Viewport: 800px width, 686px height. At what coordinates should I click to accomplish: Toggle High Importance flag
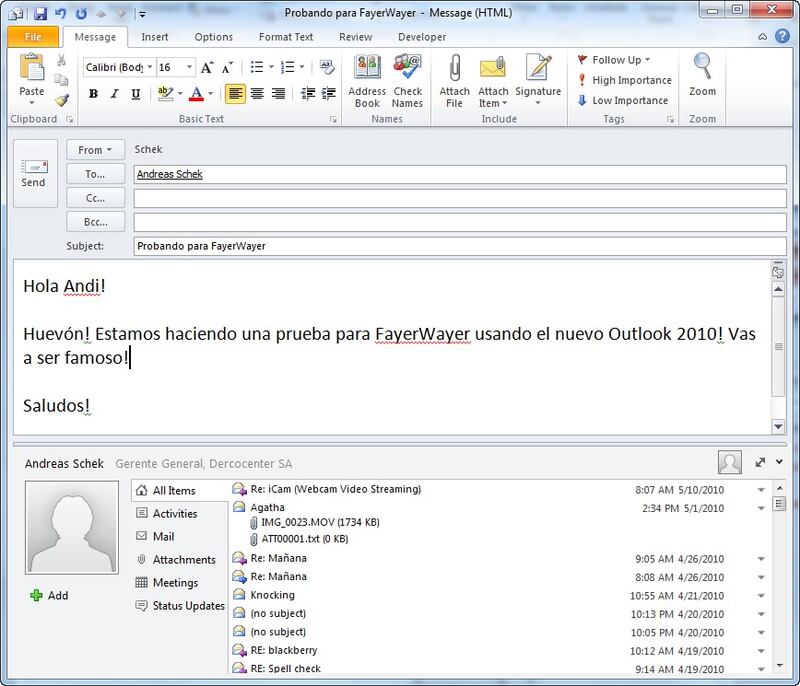click(x=625, y=80)
